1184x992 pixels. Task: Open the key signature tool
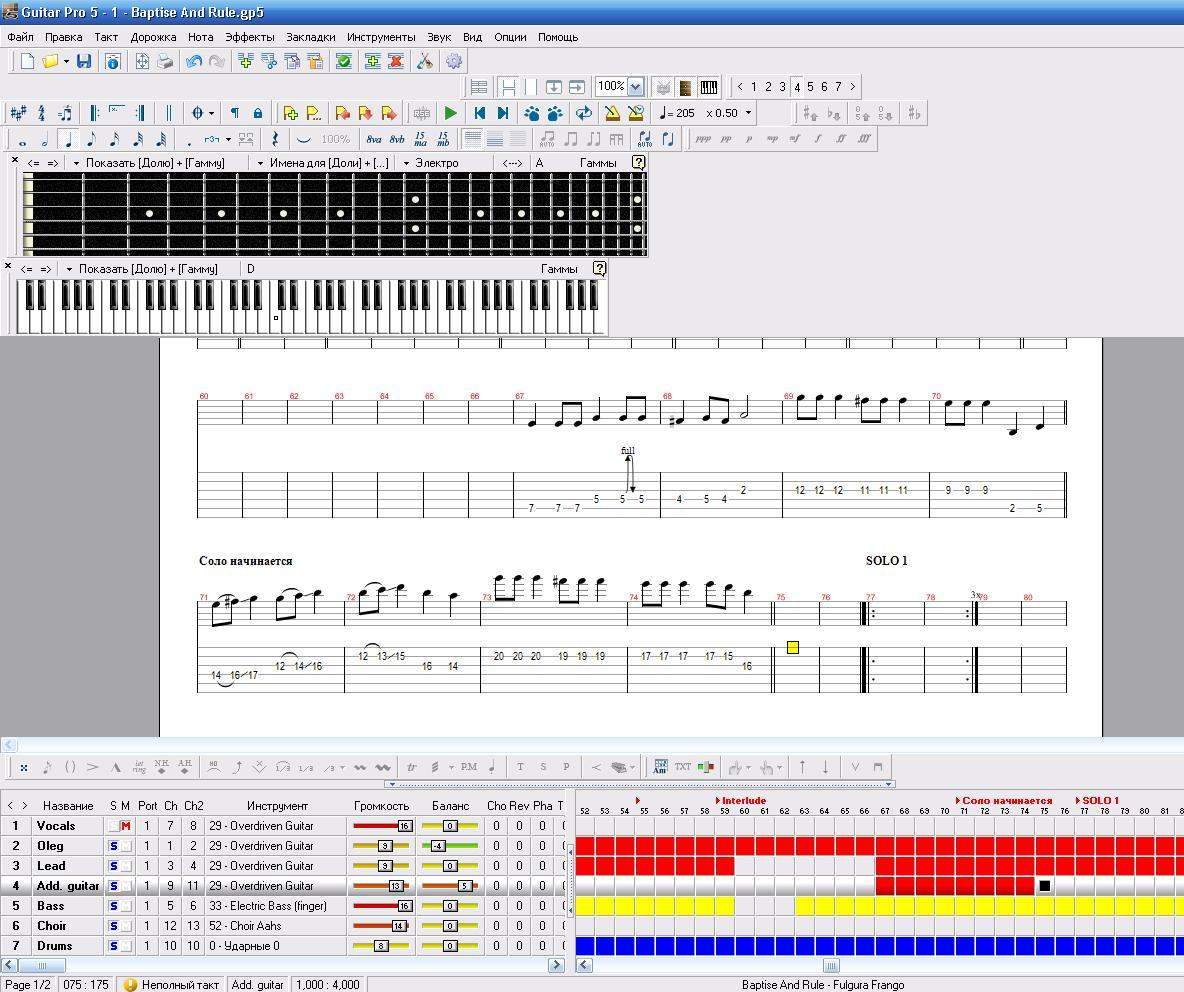click(x=18, y=113)
